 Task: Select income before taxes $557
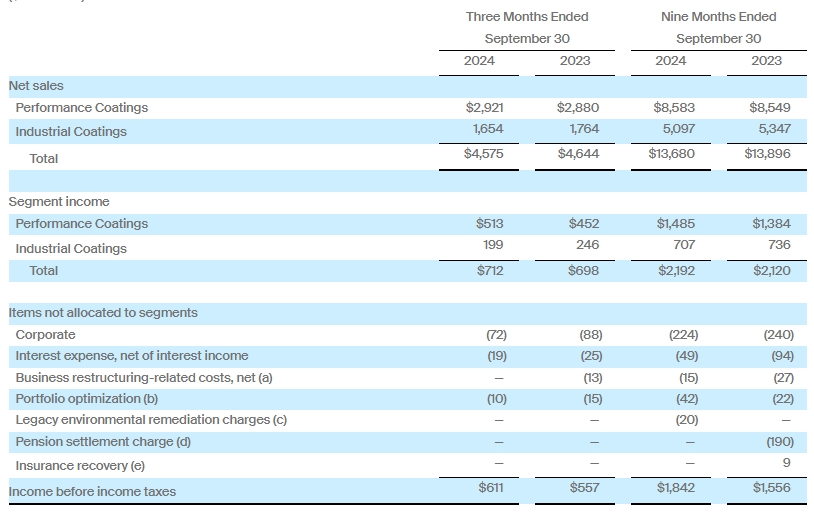pyautogui.click(x=584, y=487)
